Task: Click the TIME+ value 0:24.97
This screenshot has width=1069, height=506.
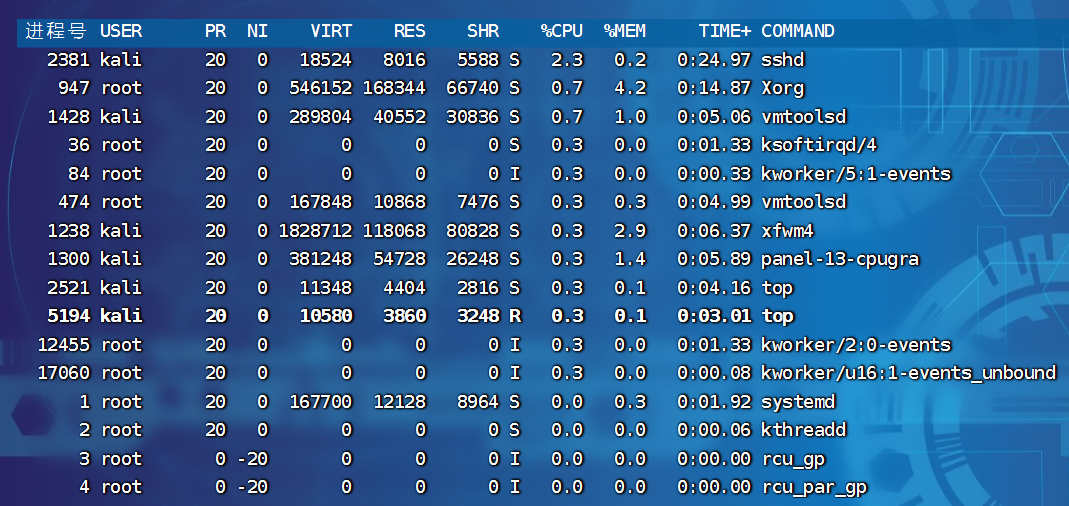Action: click(x=714, y=59)
